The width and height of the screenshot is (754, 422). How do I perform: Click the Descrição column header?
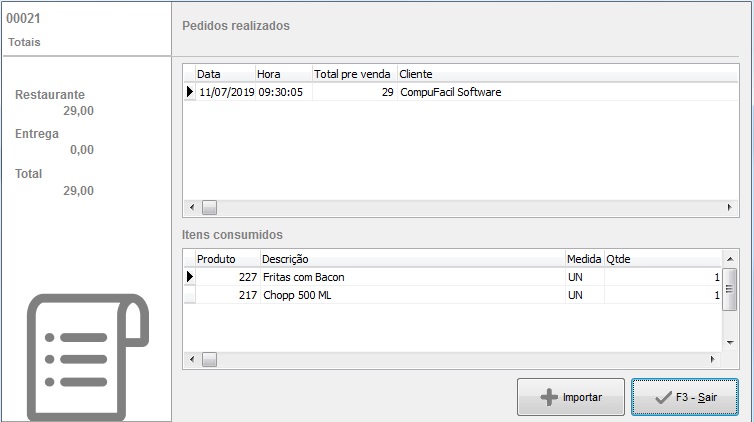pyautogui.click(x=410, y=259)
